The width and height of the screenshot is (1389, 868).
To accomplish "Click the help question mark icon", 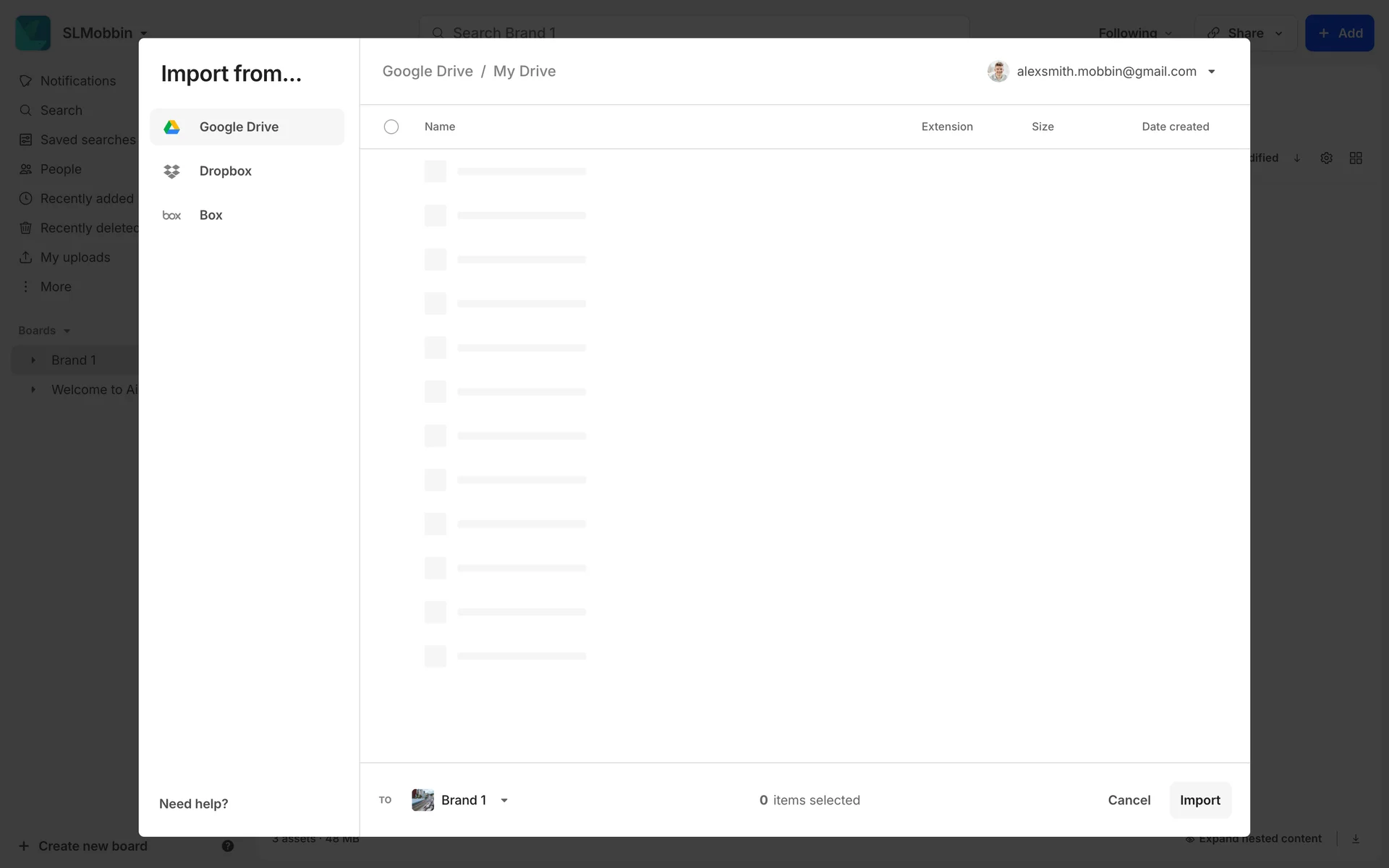I will point(228,846).
